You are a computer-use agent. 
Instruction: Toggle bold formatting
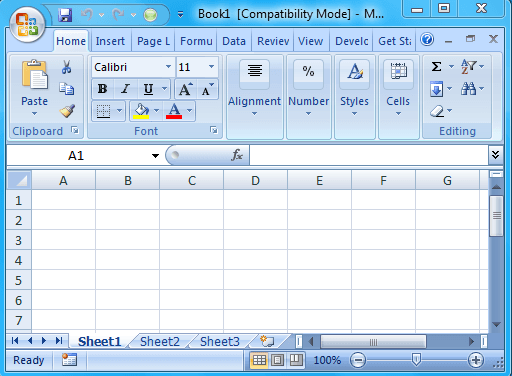[102, 89]
